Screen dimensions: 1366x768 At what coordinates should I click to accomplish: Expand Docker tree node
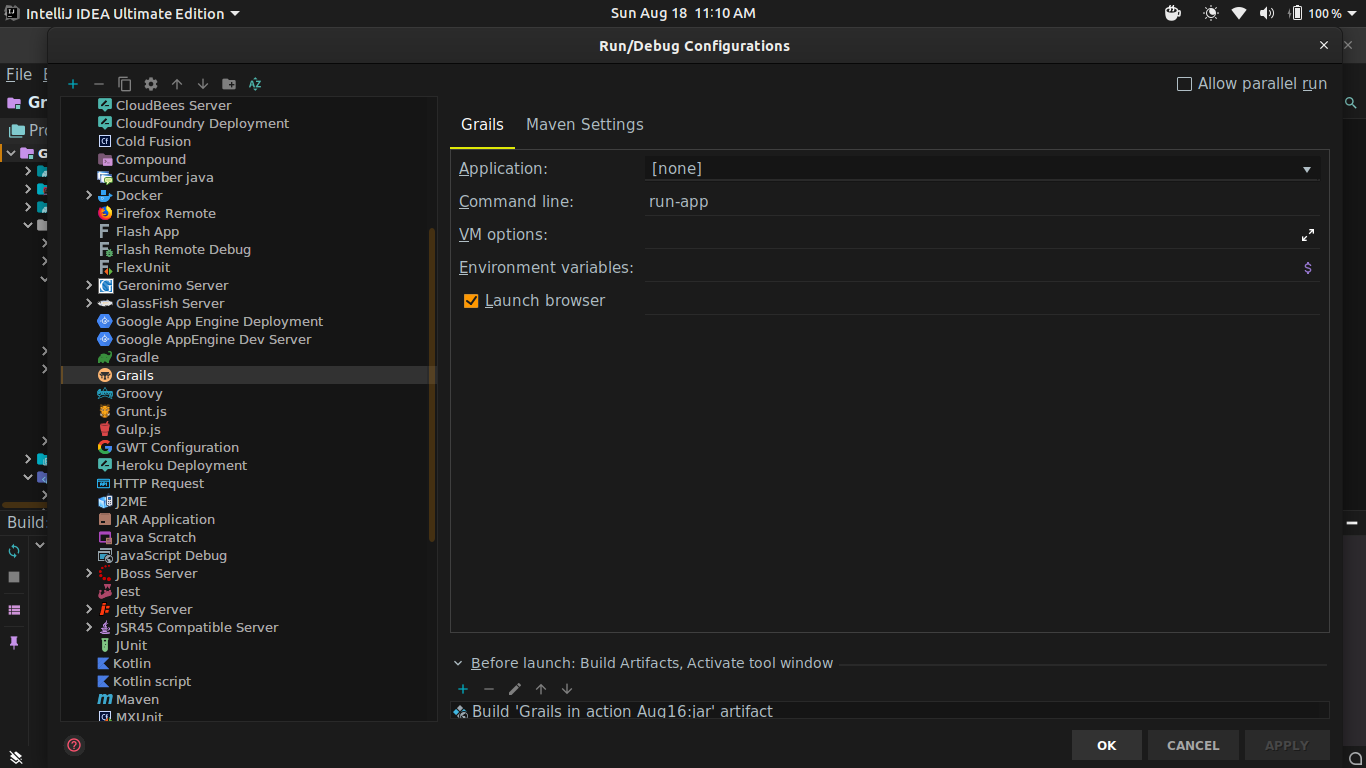tap(89, 196)
